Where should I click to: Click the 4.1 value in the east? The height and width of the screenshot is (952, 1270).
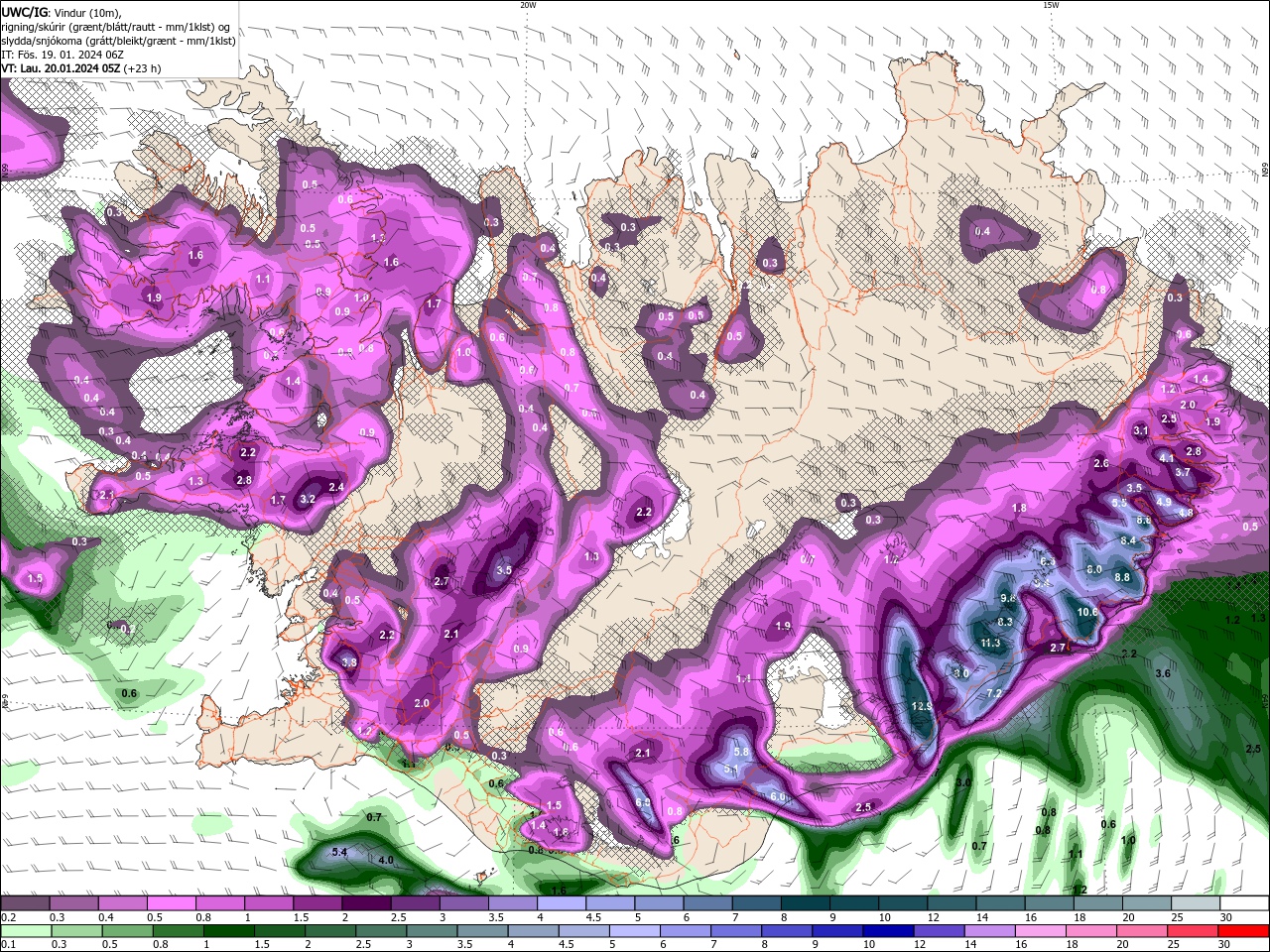pos(1167,458)
